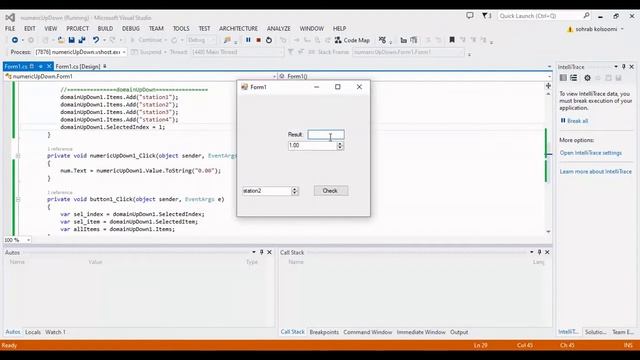640x360 pixels.
Task: Switch to the Immediate Window tab
Action: [x=421, y=332]
